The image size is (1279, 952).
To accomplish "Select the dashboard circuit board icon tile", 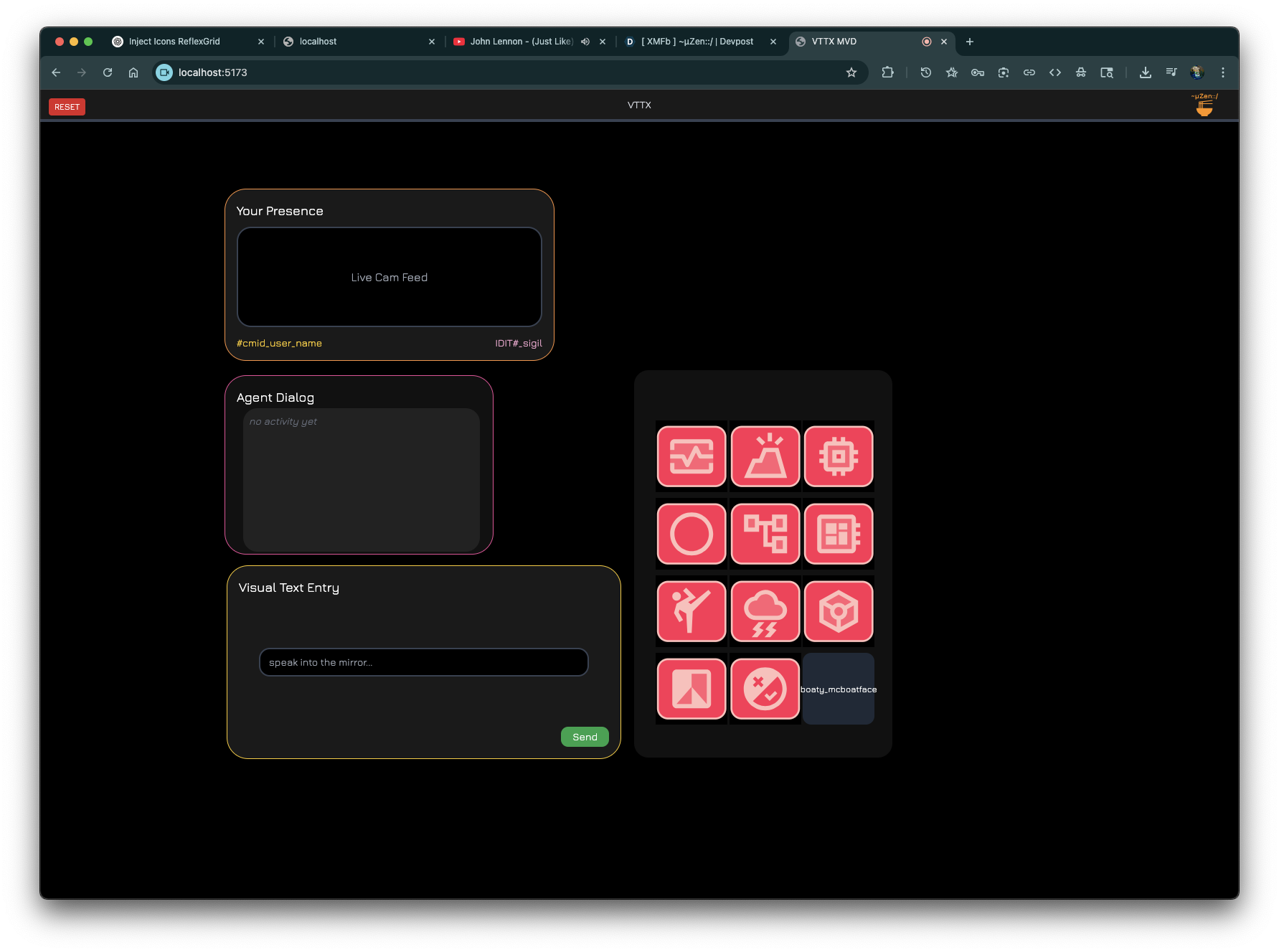I will pyautogui.click(x=839, y=534).
